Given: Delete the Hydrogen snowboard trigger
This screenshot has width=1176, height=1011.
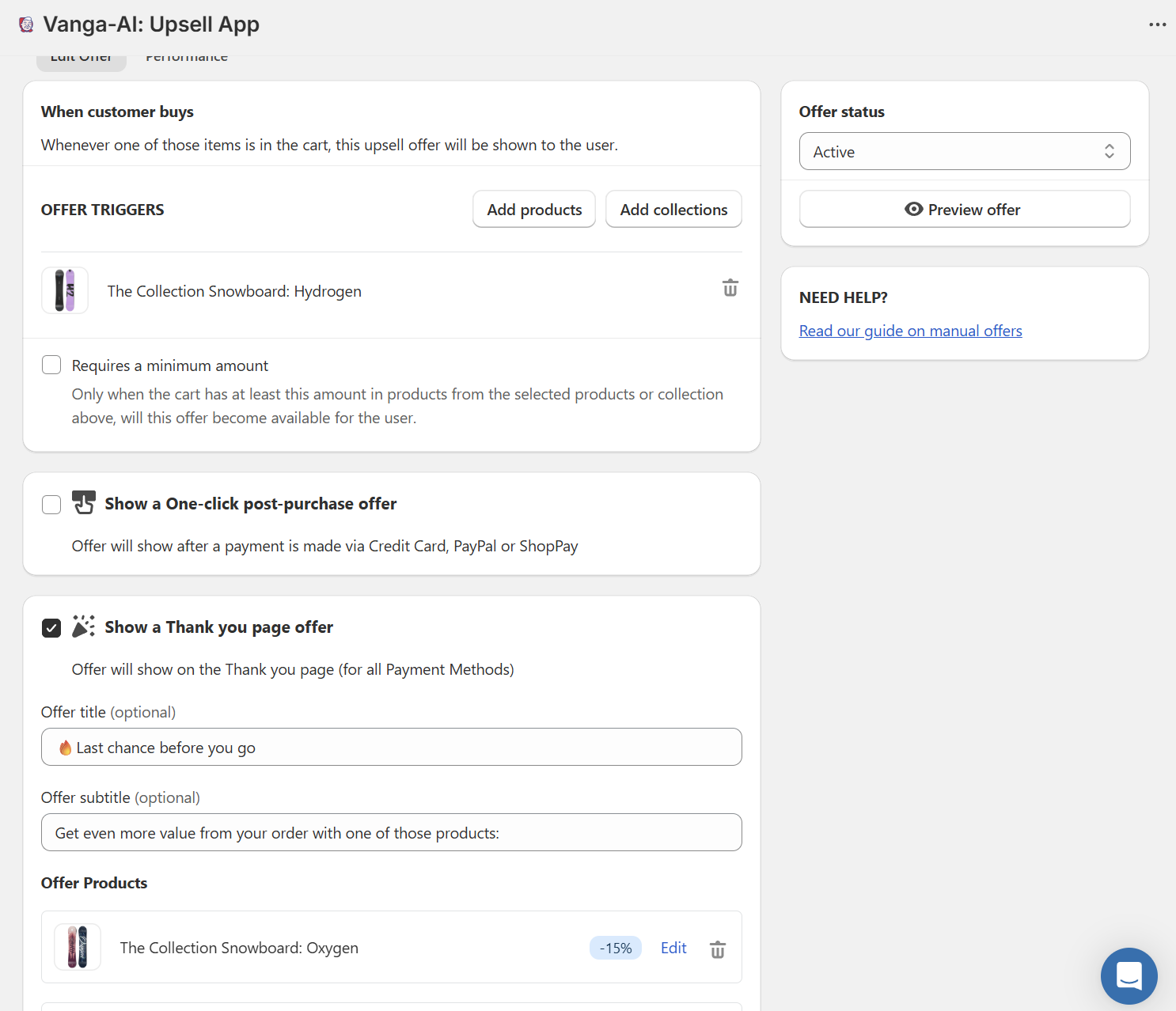Looking at the screenshot, I should pos(730,288).
